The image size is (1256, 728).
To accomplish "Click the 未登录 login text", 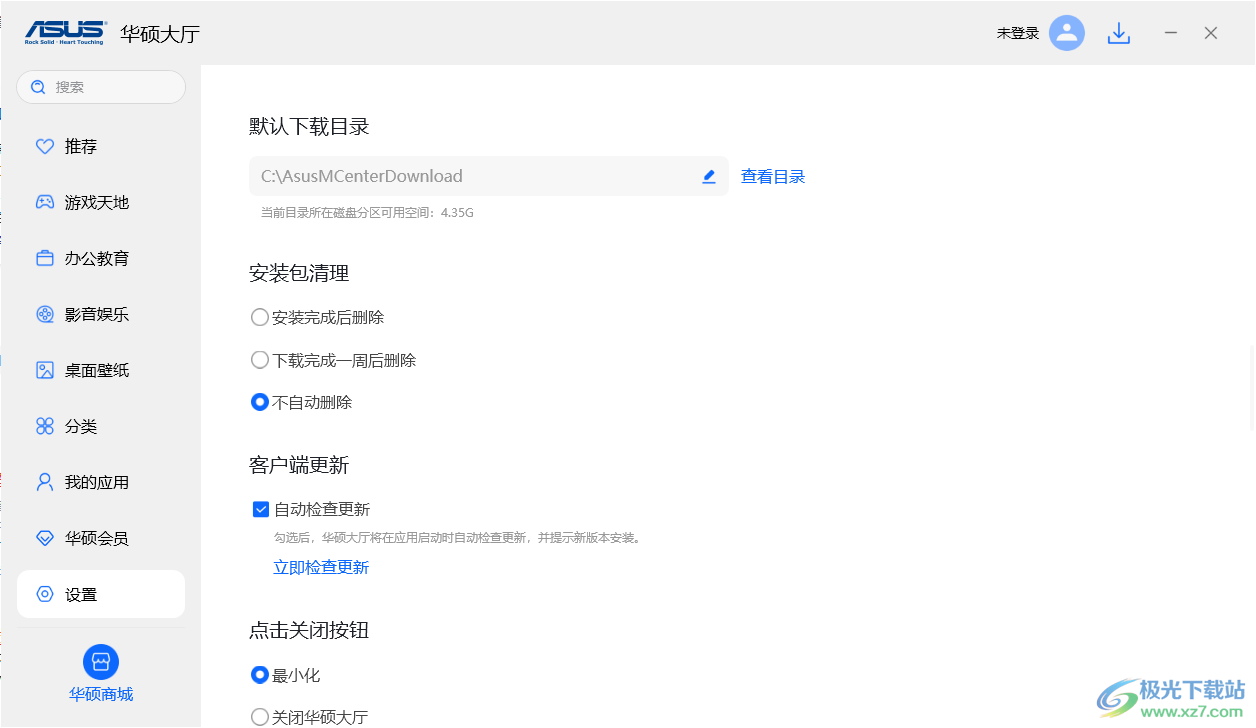I will click(1018, 33).
